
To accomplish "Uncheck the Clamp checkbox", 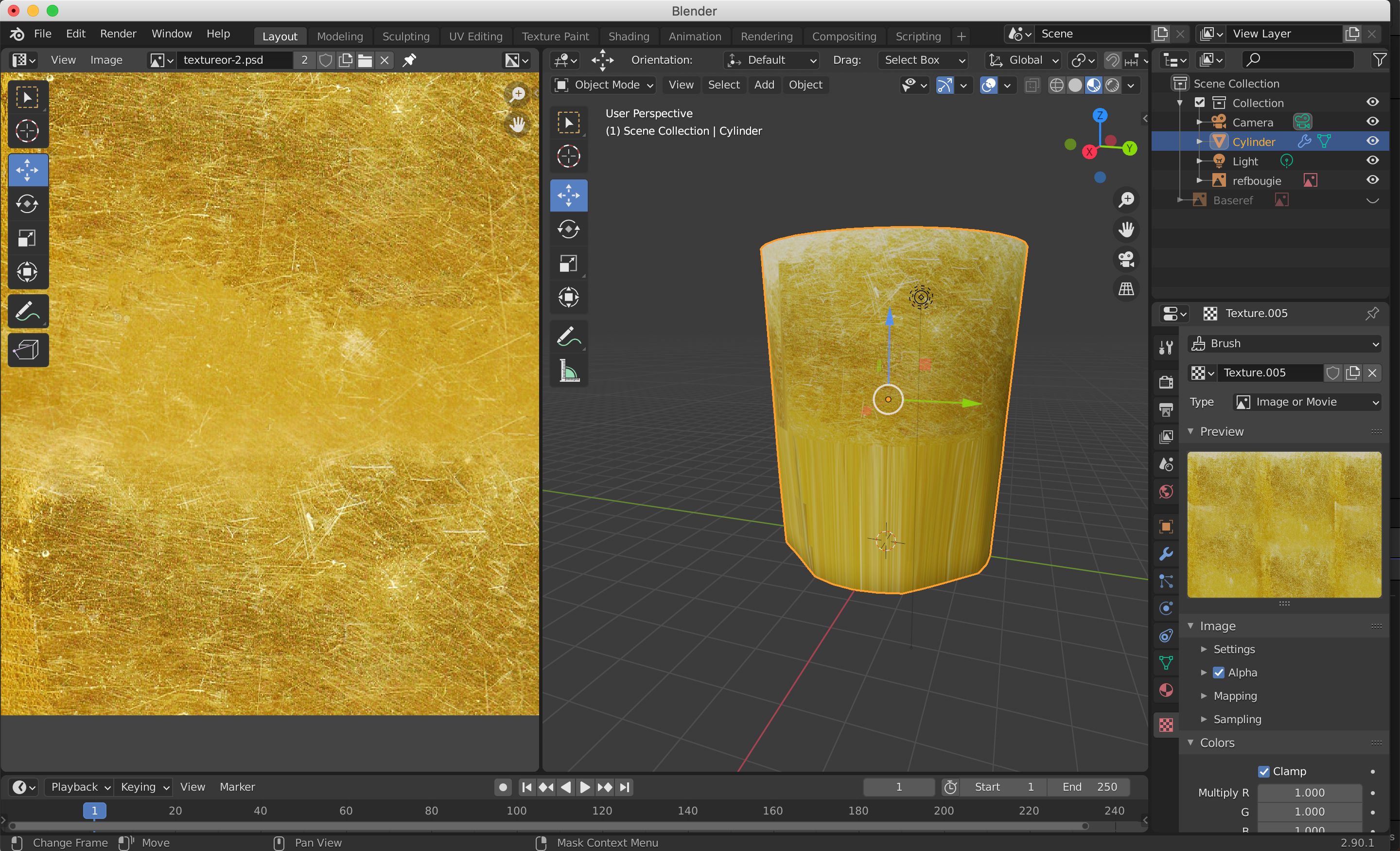I will tap(1263, 771).
